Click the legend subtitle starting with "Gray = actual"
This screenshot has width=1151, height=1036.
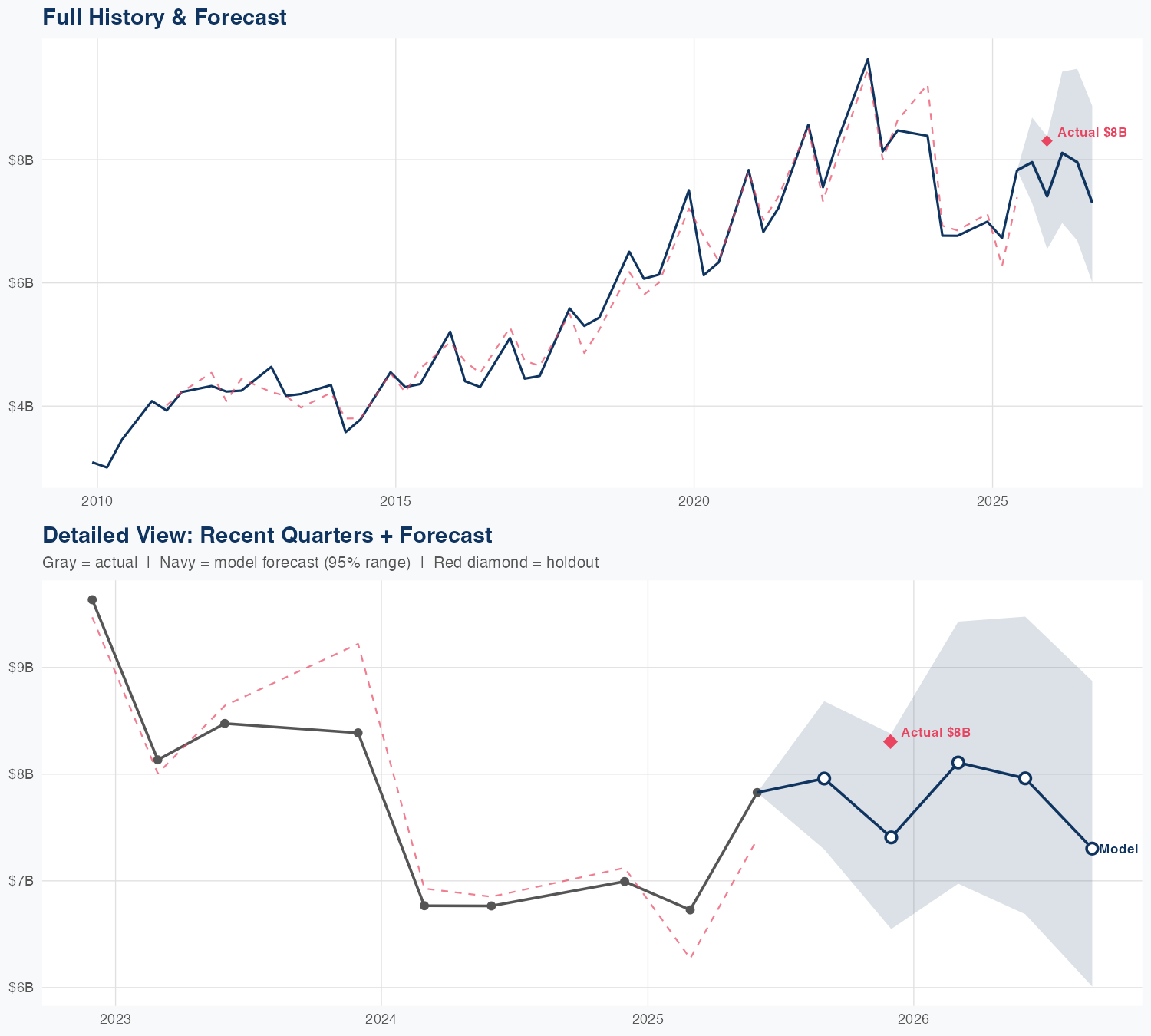[x=320, y=563]
